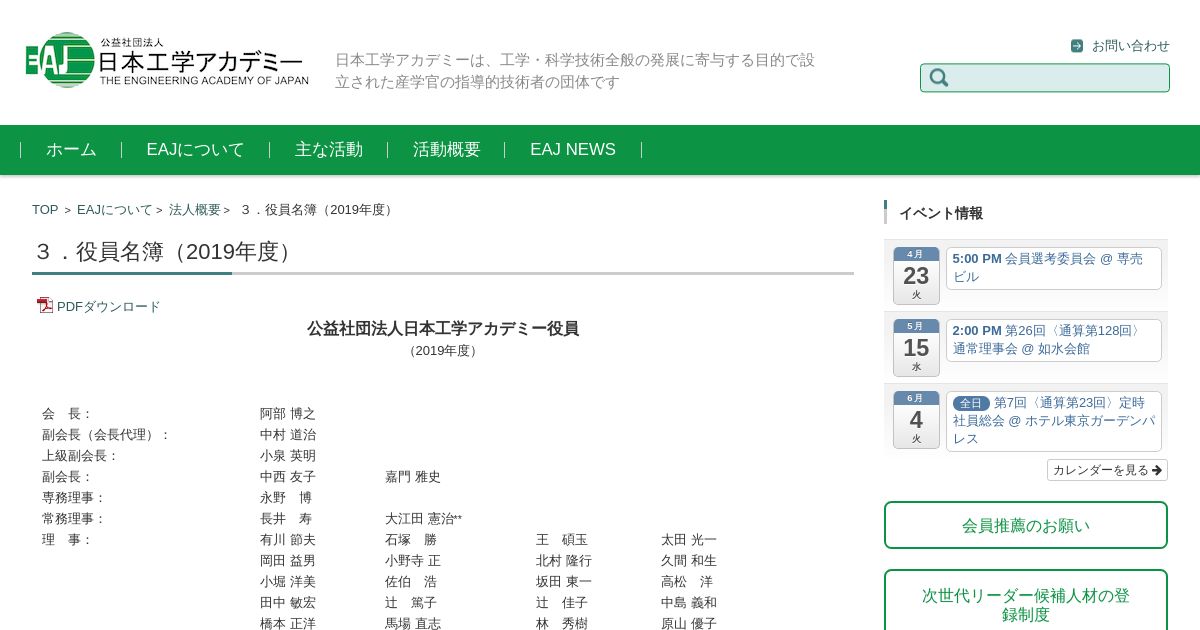Click the name 田中 敏宏
Screen dimensions: 1200x630
click(288, 603)
